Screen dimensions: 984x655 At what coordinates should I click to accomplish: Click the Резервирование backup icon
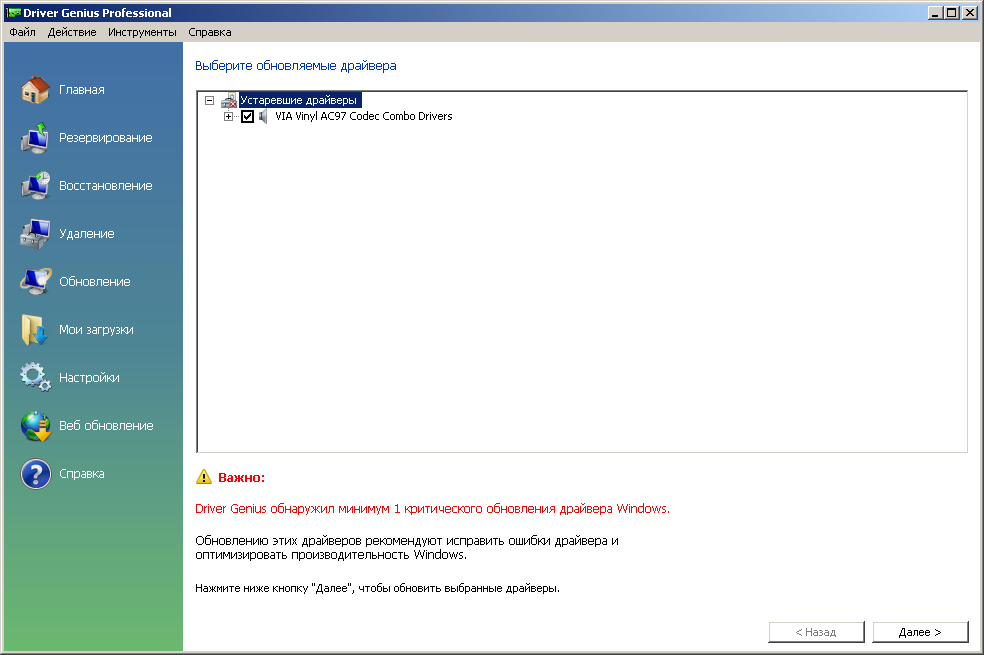pos(35,138)
